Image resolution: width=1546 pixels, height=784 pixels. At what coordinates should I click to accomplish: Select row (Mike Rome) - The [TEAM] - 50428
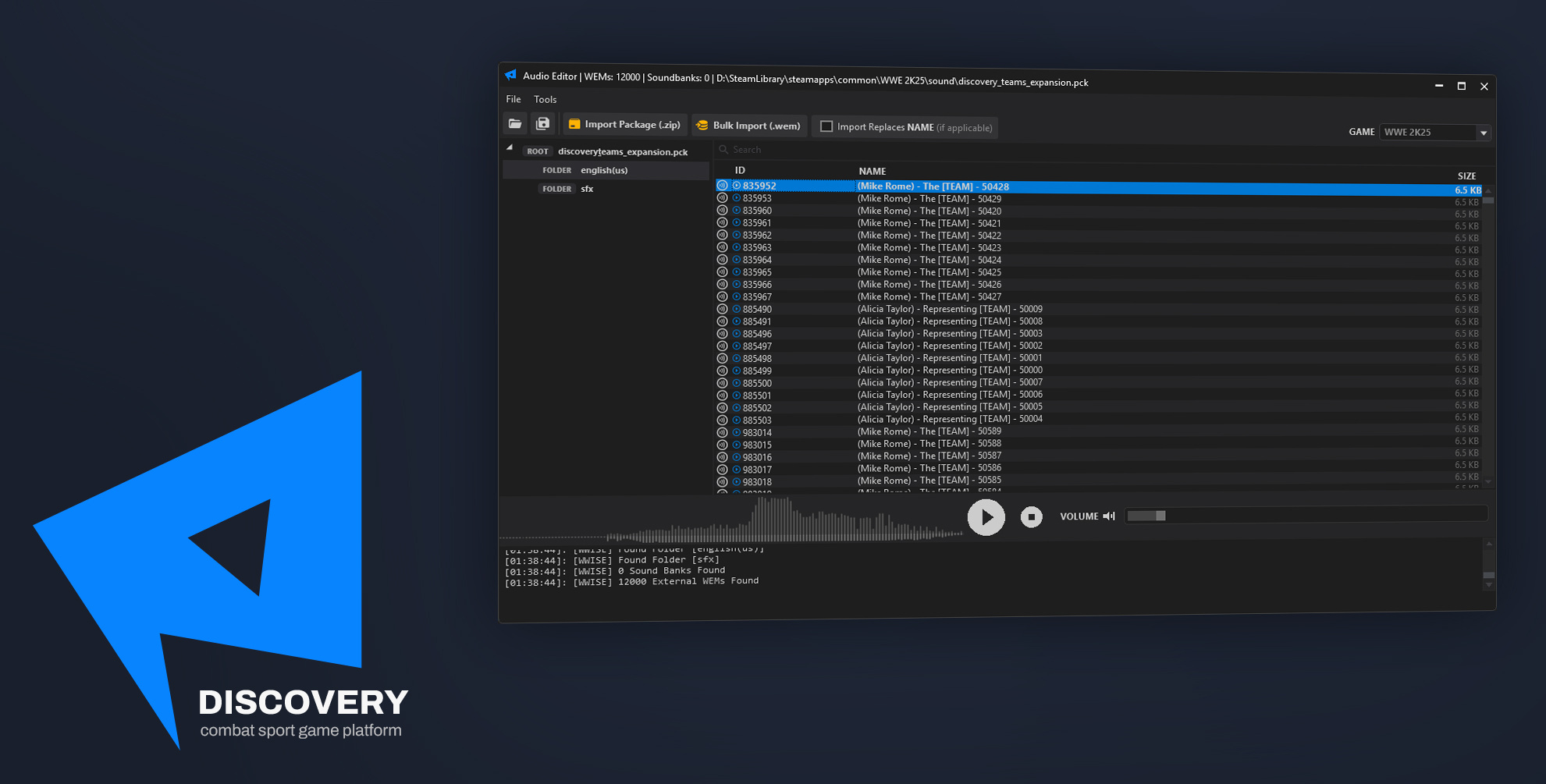click(x=1099, y=186)
